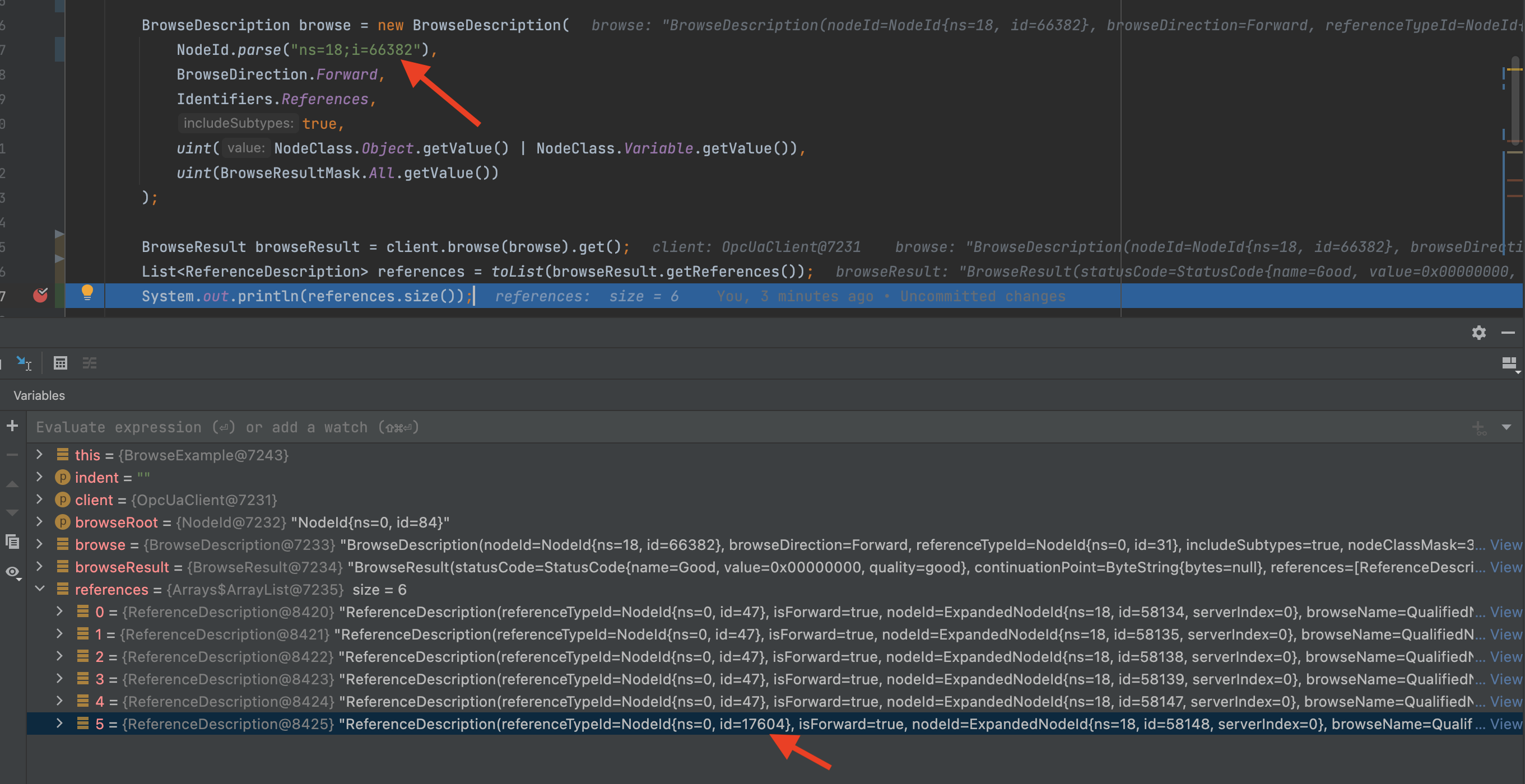Click the duplicate watch copy icon
This screenshot has width=1525, height=784.
coord(12,541)
